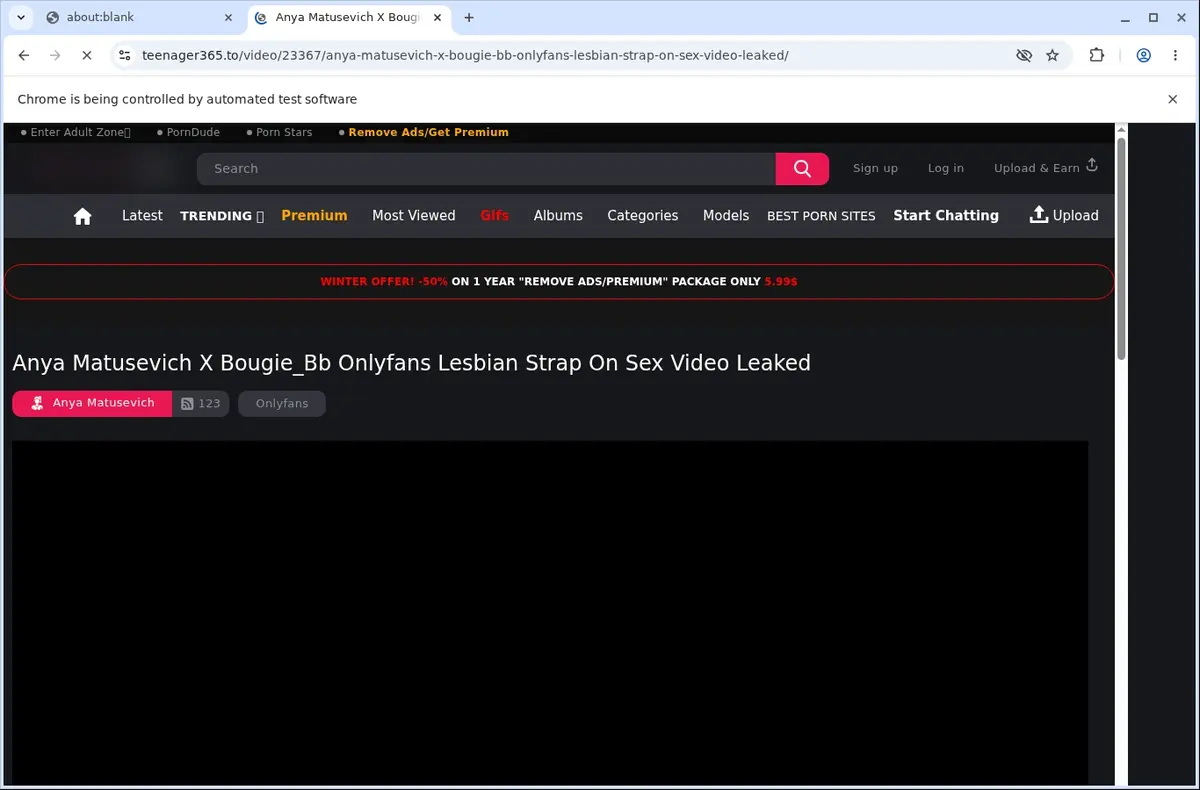The height and width of the screenshot is (790, 1200).
Task: Dismiss the automated test software banner
Action: click(1173, 99)
